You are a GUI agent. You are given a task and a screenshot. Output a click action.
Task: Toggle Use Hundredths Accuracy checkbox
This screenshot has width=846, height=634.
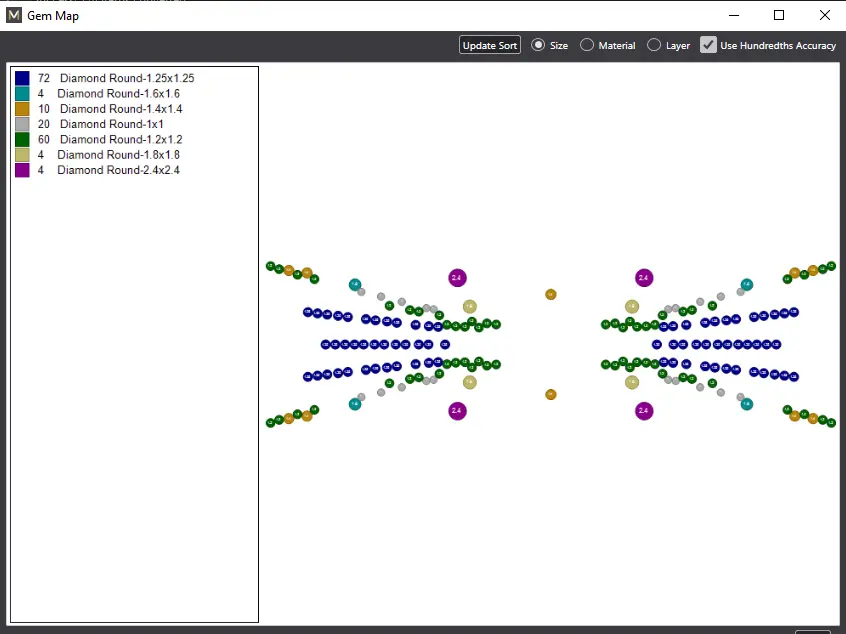pos(708,45)
